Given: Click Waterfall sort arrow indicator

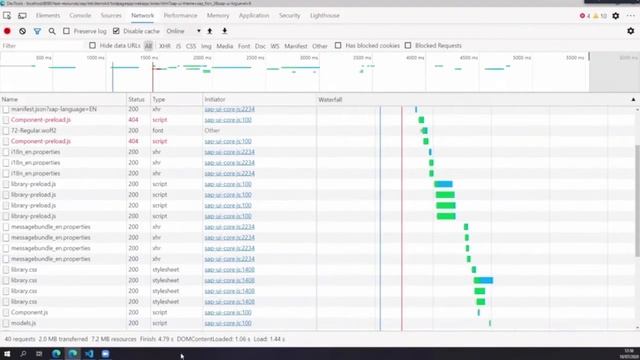Looking at the screenshot, I should point(633,100).
